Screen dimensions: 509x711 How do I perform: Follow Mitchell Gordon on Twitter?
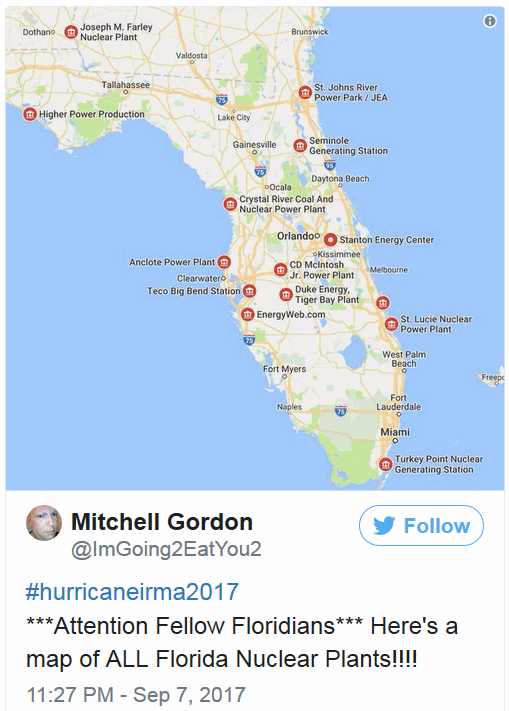[x=421, y=526]
